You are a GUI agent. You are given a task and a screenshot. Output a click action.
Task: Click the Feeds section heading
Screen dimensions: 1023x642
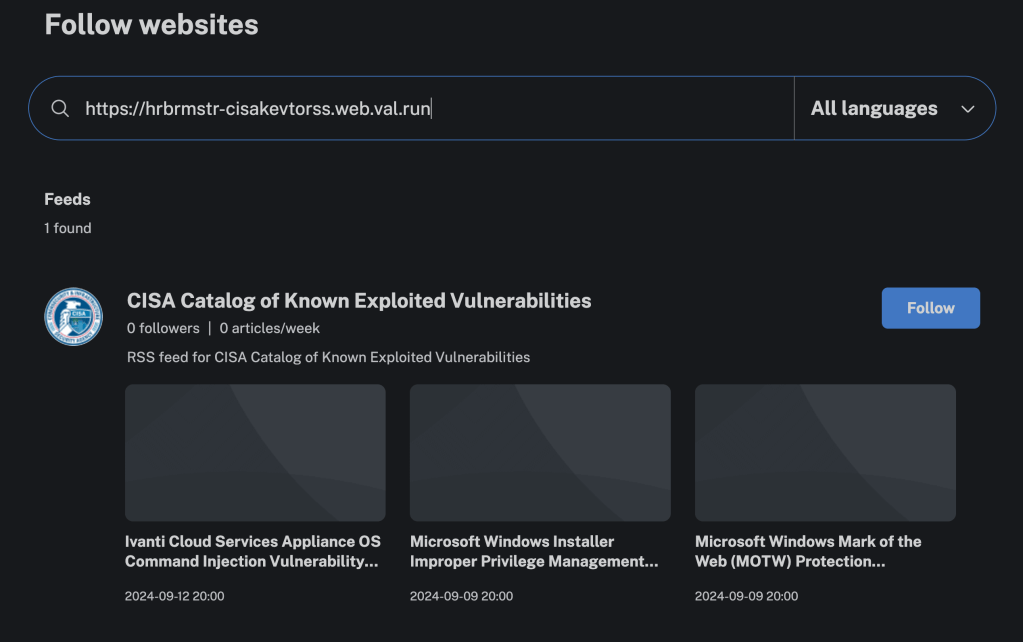point(67,199)
